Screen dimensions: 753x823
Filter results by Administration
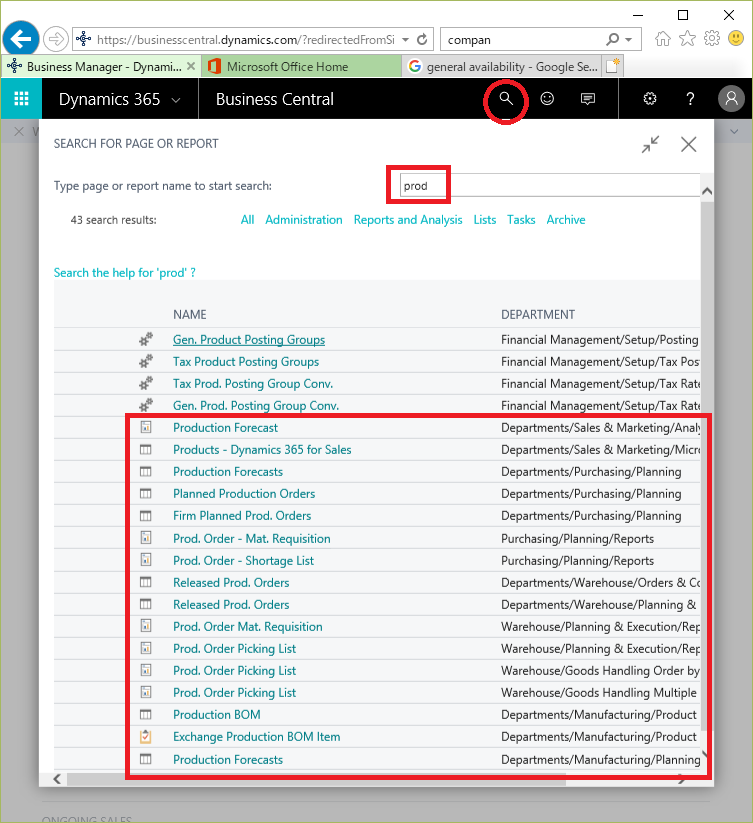303,219
